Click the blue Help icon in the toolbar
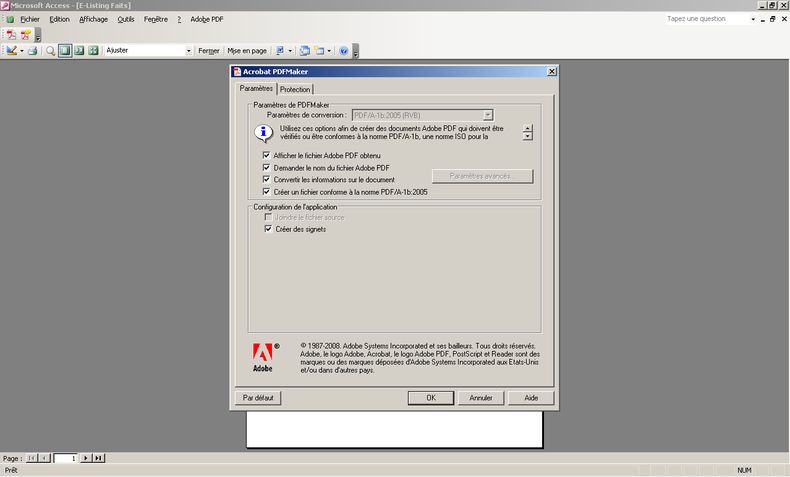The height and width of the screenshot is (477, 790). coord(344,50)
